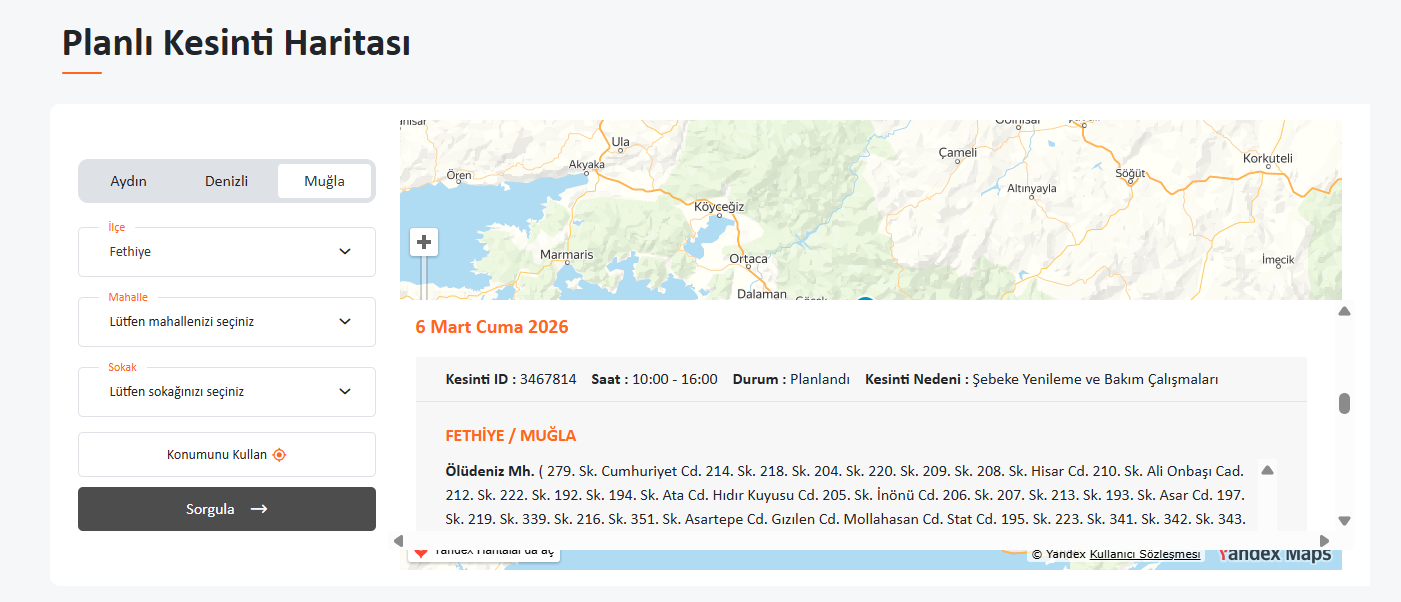
Task: Click the Dalaman label on map
Action: pyautogui.click(x=762, y=294)
